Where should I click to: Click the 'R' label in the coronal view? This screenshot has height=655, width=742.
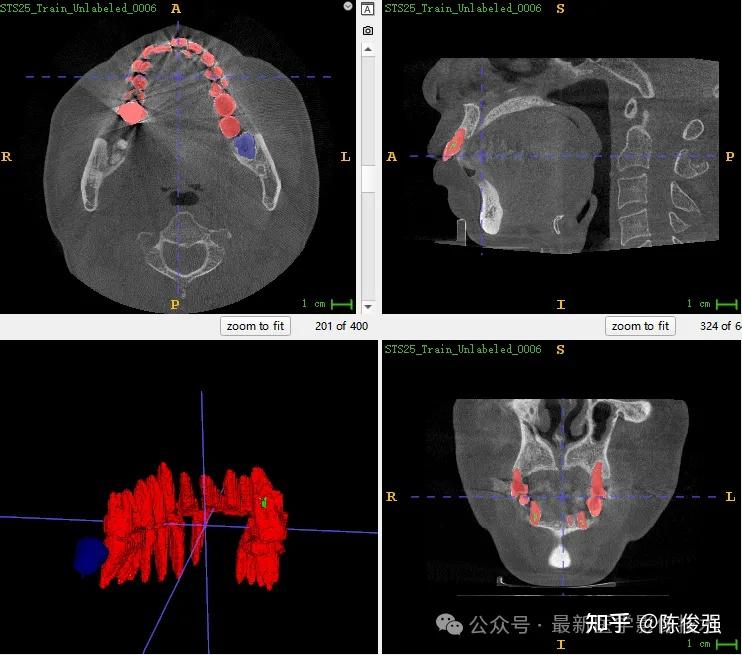[391, 496]
